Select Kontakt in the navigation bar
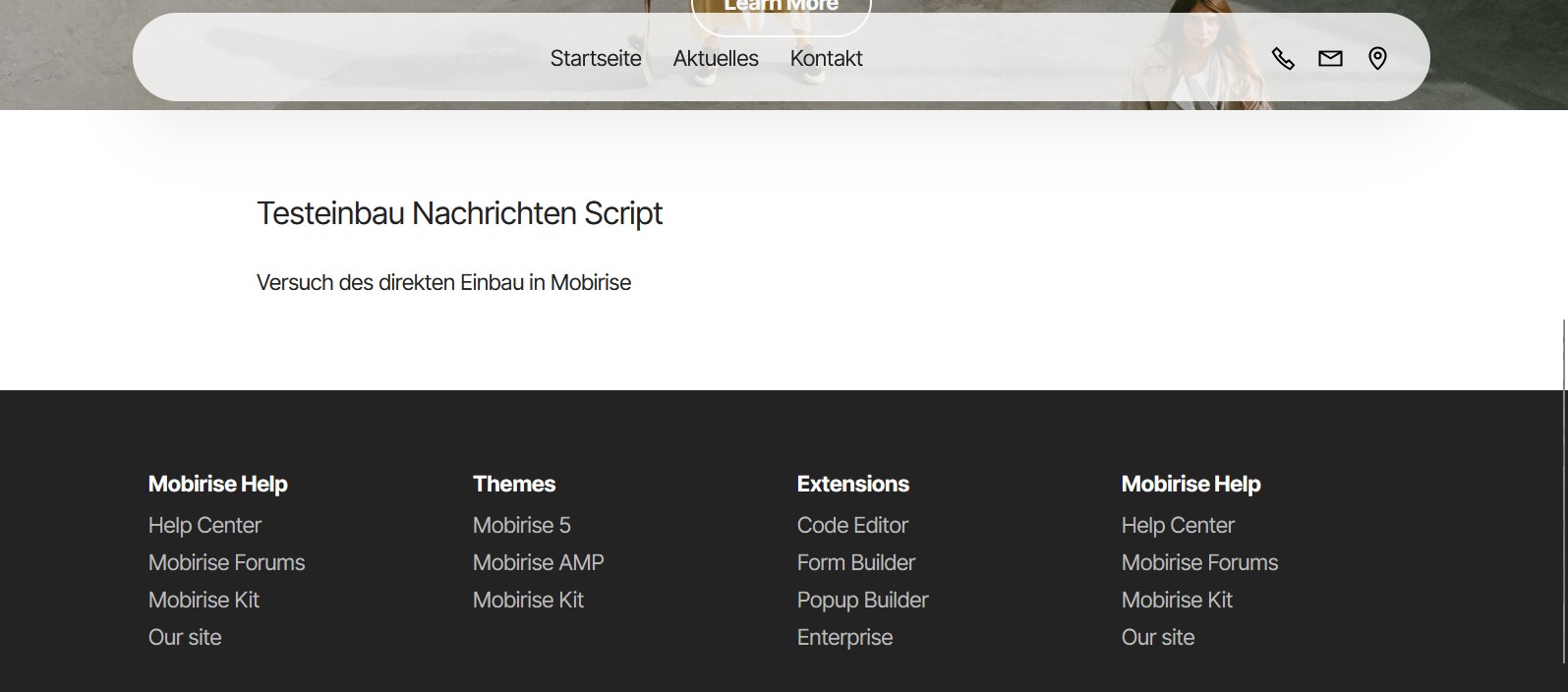The height and width of the screenshot is (692, 1568). [826, 59]
